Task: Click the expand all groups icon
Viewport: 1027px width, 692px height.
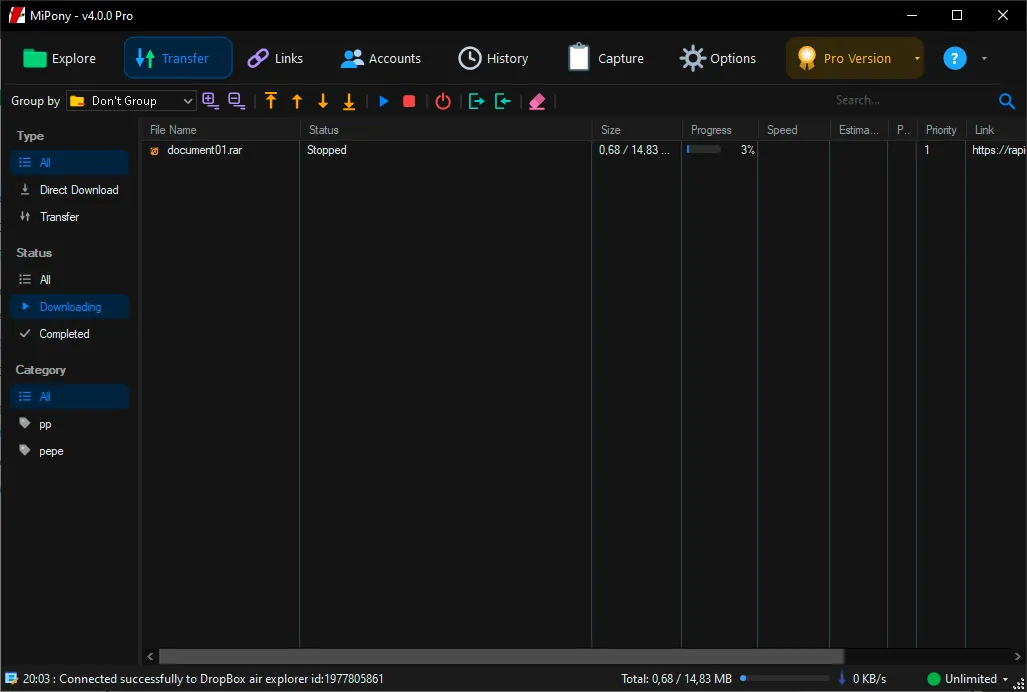Action: tap(210, 101)
